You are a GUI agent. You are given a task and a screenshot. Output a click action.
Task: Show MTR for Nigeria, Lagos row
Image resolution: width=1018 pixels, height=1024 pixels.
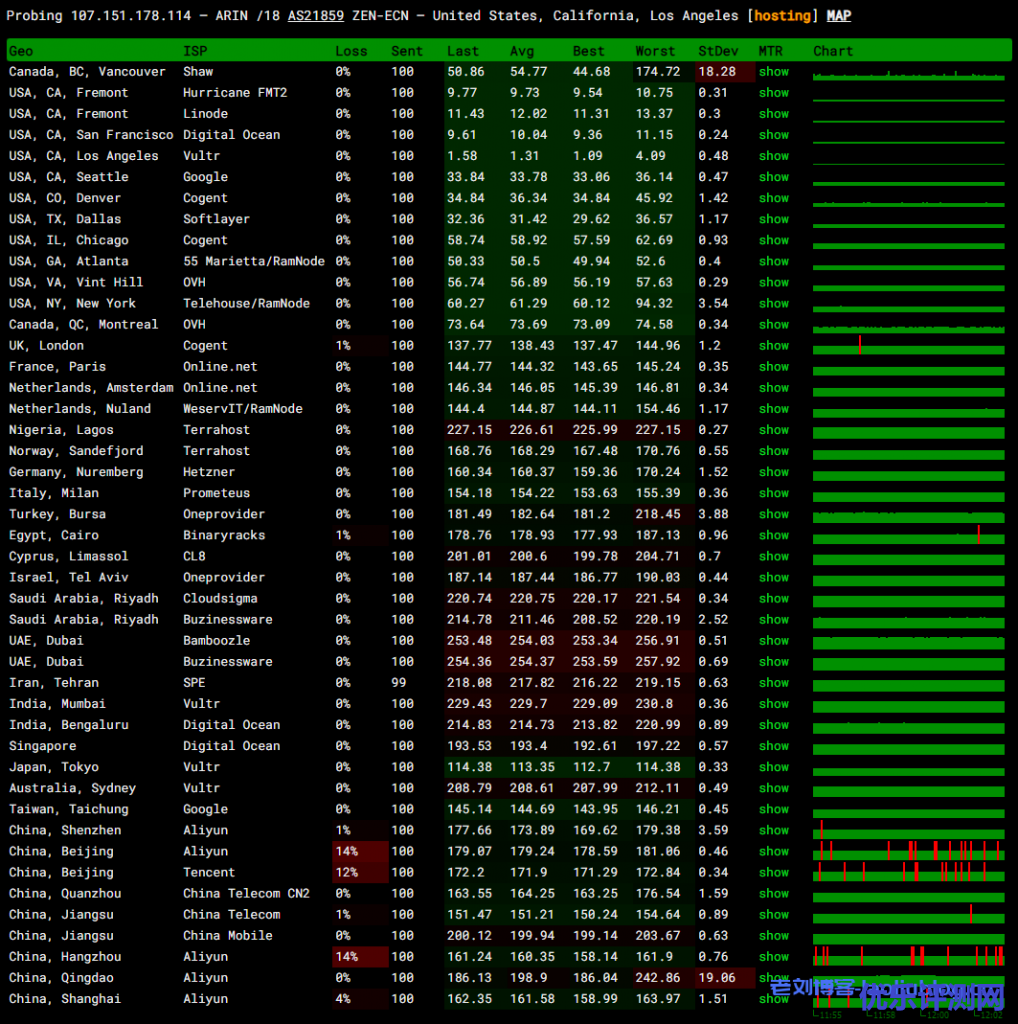point(773,430)
